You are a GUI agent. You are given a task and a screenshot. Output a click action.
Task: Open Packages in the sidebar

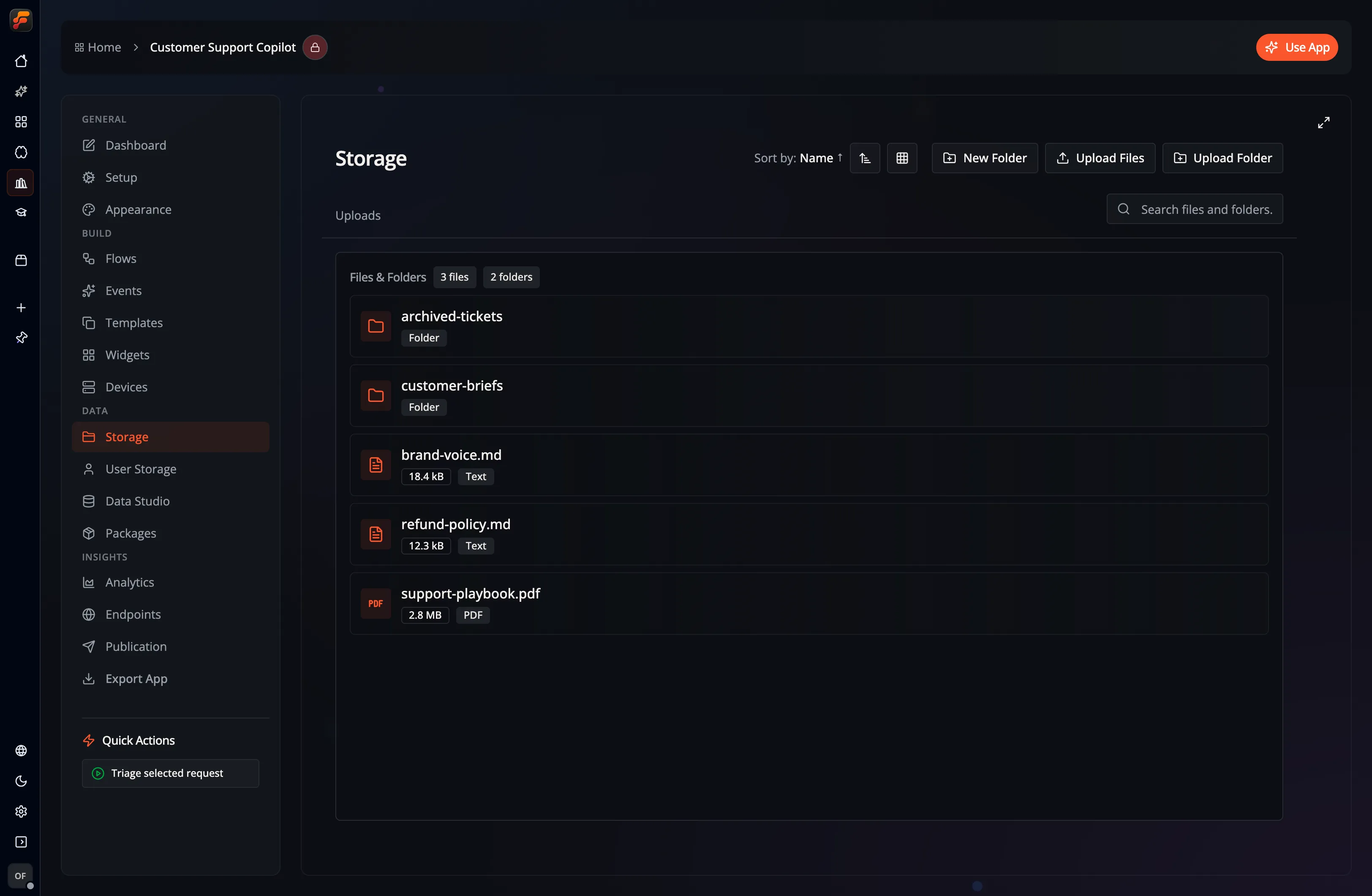[x=171, y=533]
